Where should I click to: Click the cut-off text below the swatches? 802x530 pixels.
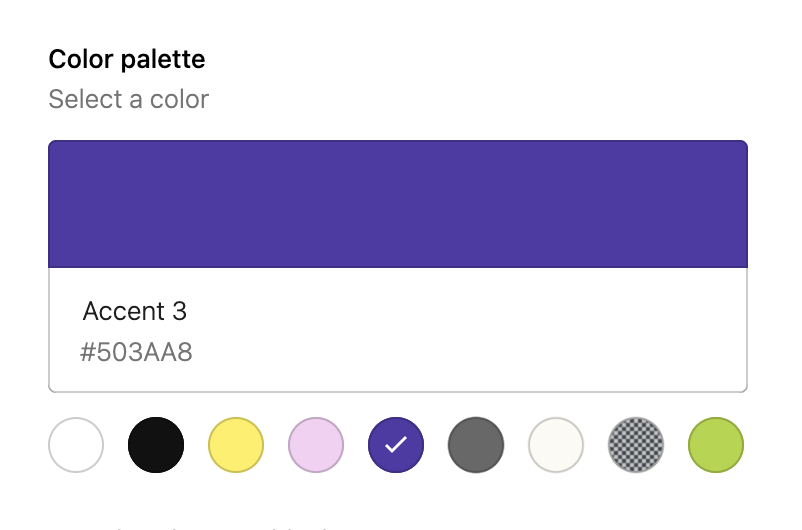pos(200,526)
